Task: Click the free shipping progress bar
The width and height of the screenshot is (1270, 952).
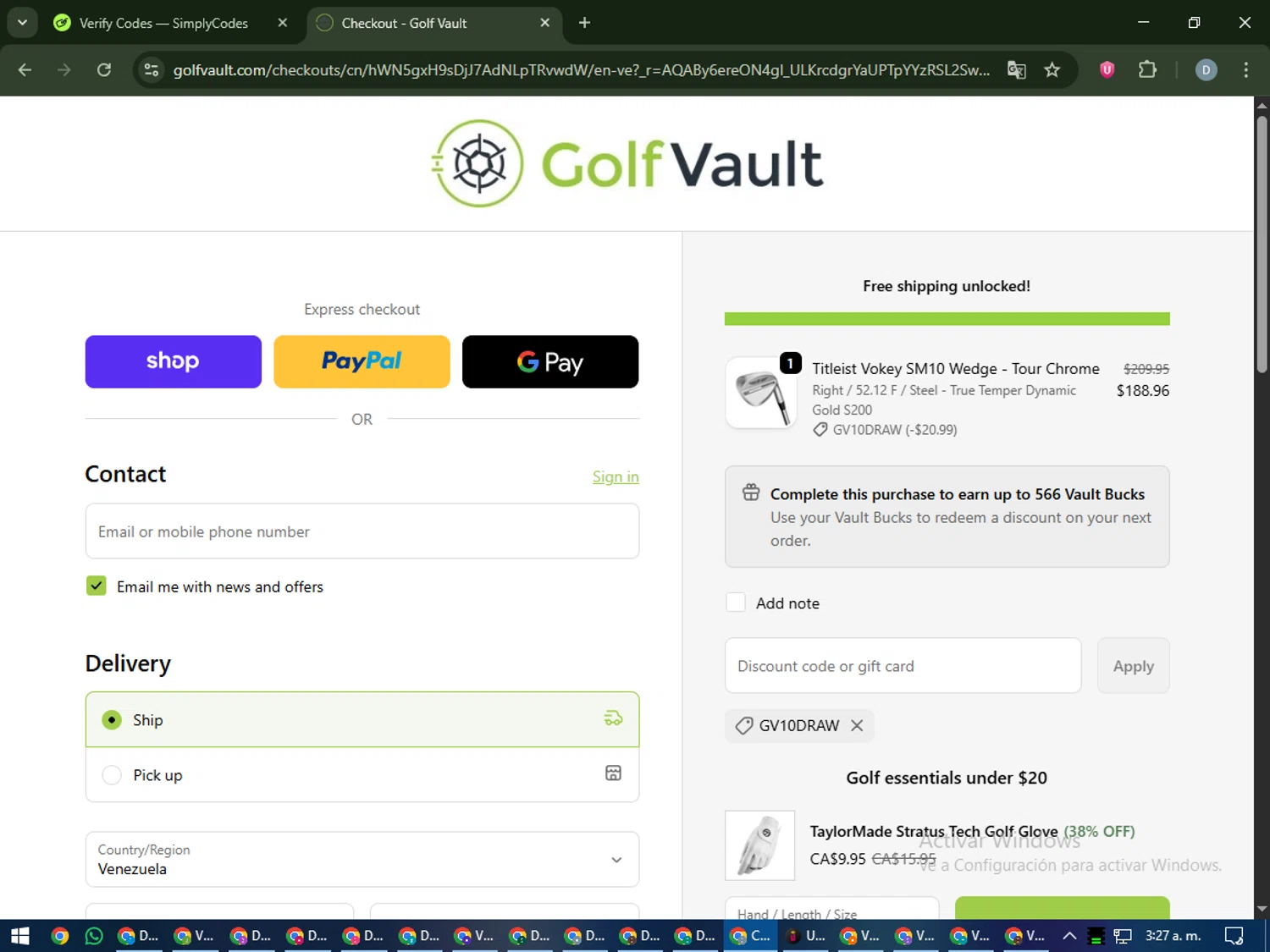Action: point(947,319)
